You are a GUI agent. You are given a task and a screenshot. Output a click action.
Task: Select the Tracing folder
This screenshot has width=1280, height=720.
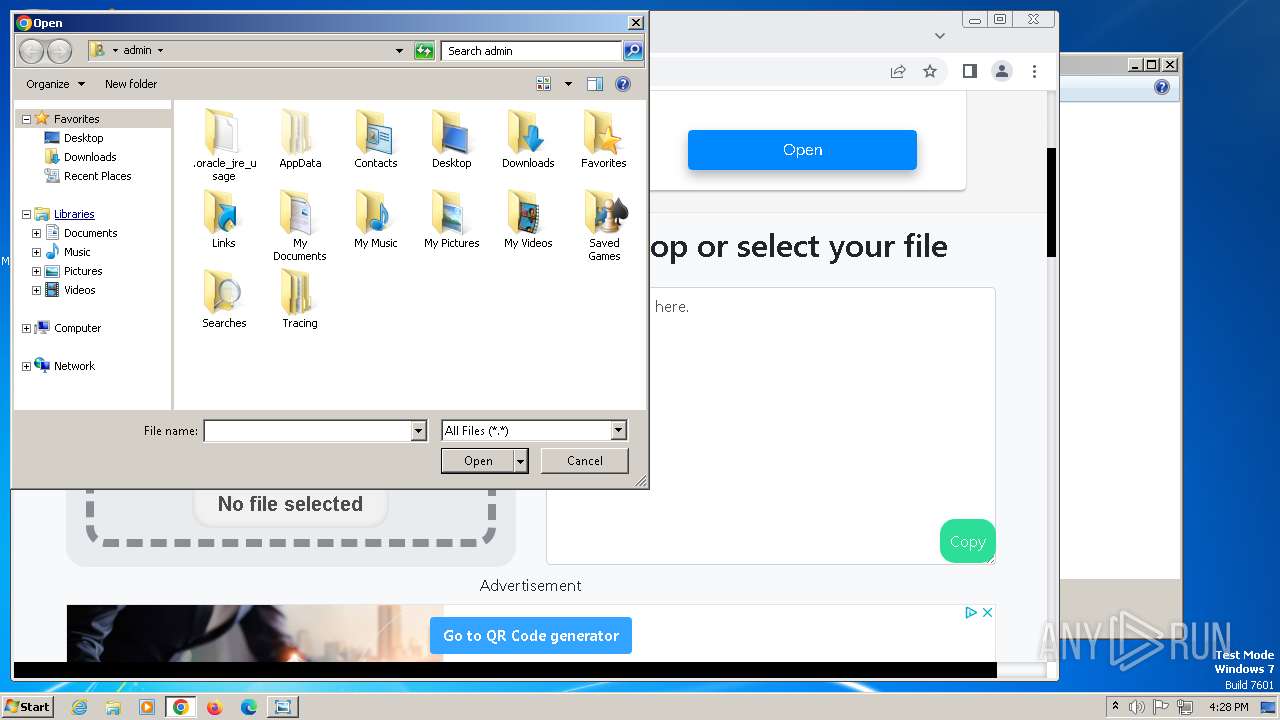(x=300, y=299)
